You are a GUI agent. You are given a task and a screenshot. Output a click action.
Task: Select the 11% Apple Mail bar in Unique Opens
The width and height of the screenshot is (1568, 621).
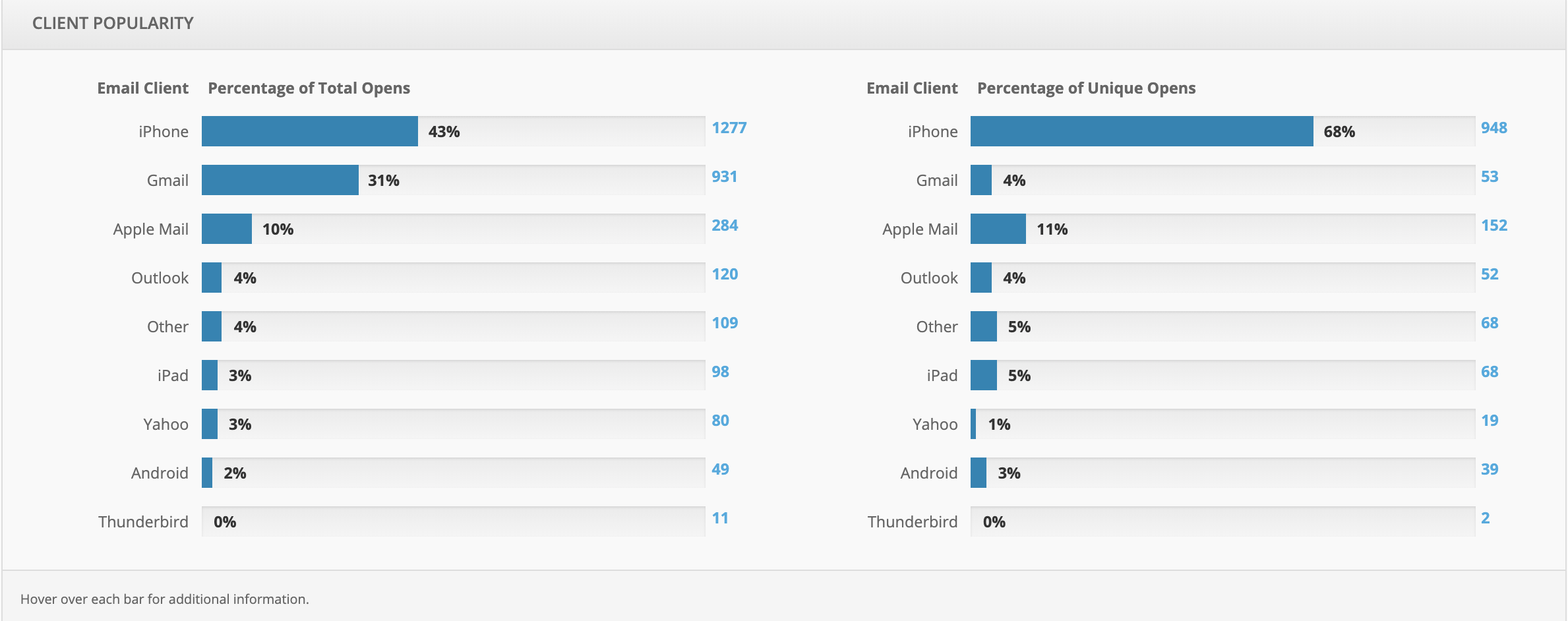[x=998, y=229]
